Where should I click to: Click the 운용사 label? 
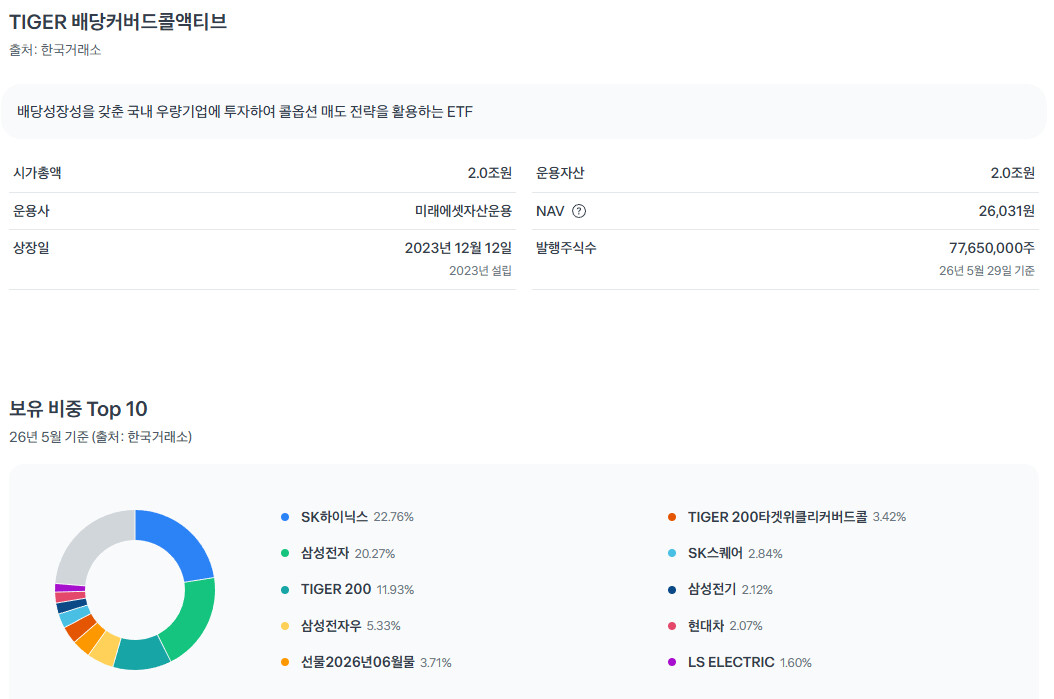pyautogui.click(x=31, y=211)
